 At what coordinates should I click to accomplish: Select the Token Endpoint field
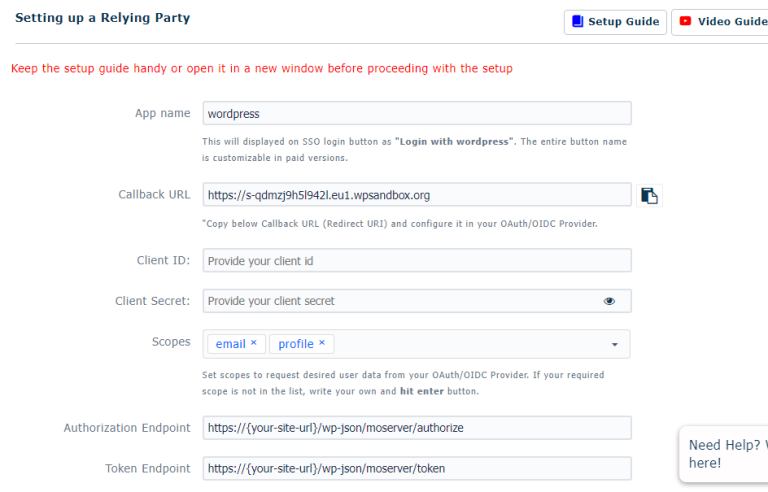tap(416, 468)
